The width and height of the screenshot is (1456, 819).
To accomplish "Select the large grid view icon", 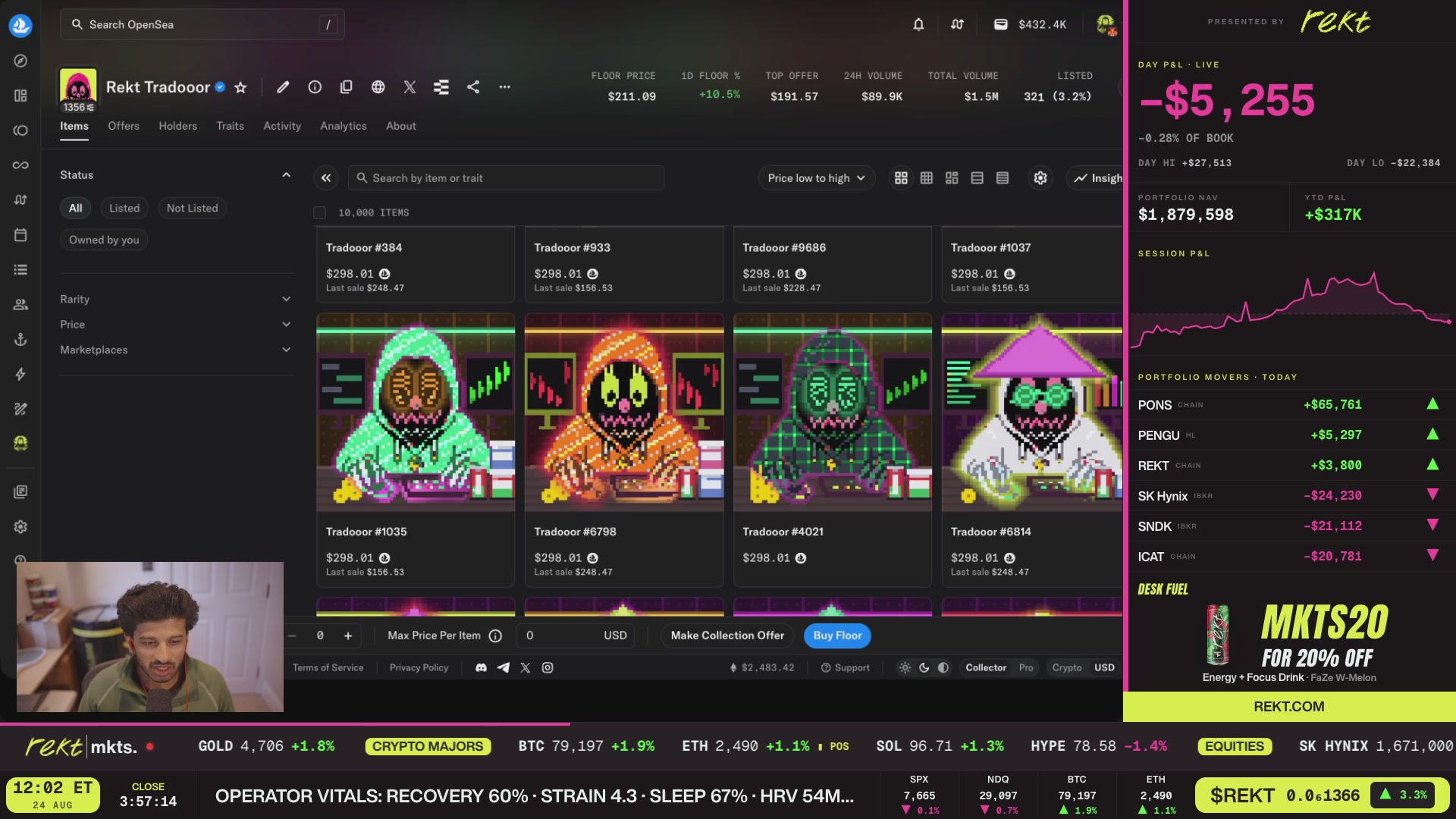I will pyautogui.click(x=901, y=178).
